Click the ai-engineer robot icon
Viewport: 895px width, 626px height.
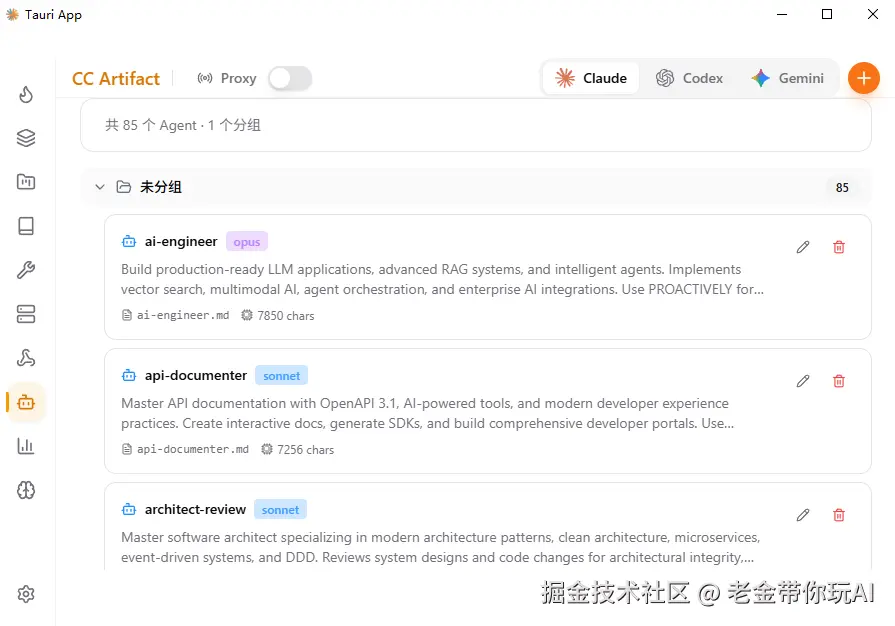tap(129, 241)
